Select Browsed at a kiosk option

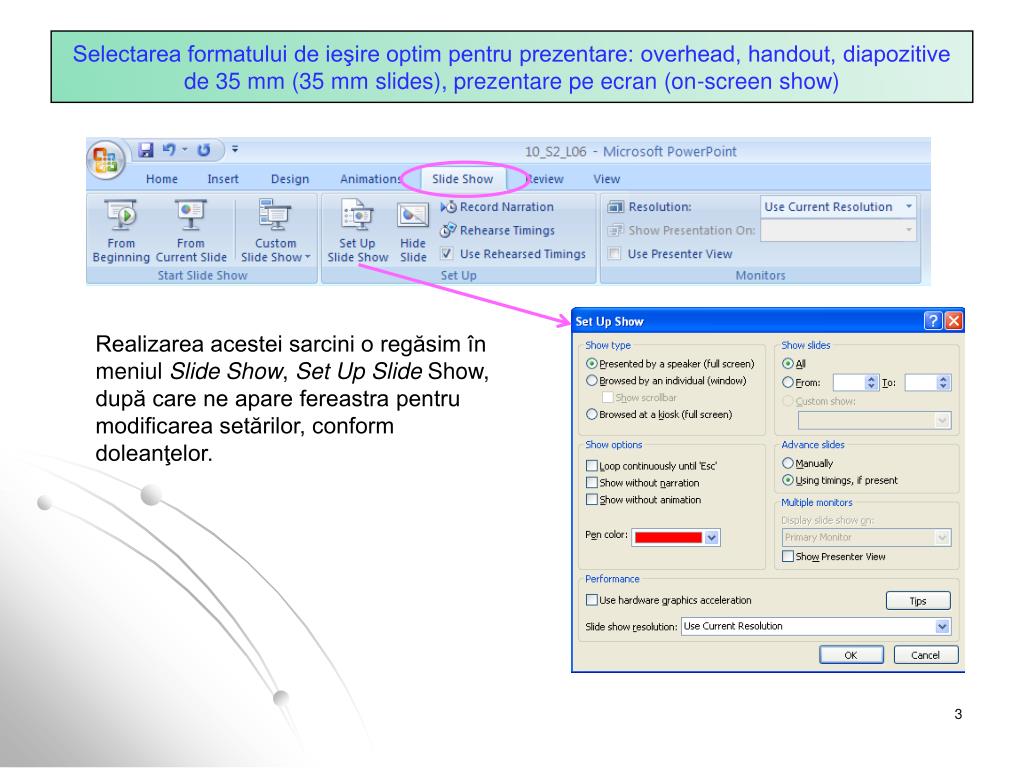tap(592, 414)
